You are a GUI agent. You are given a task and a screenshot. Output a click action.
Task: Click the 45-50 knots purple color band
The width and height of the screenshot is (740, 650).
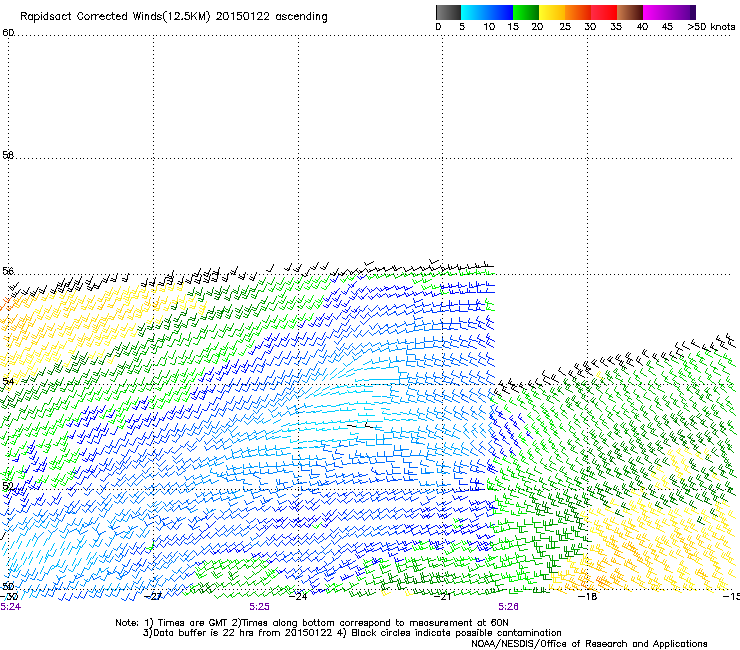click(682, 12)
